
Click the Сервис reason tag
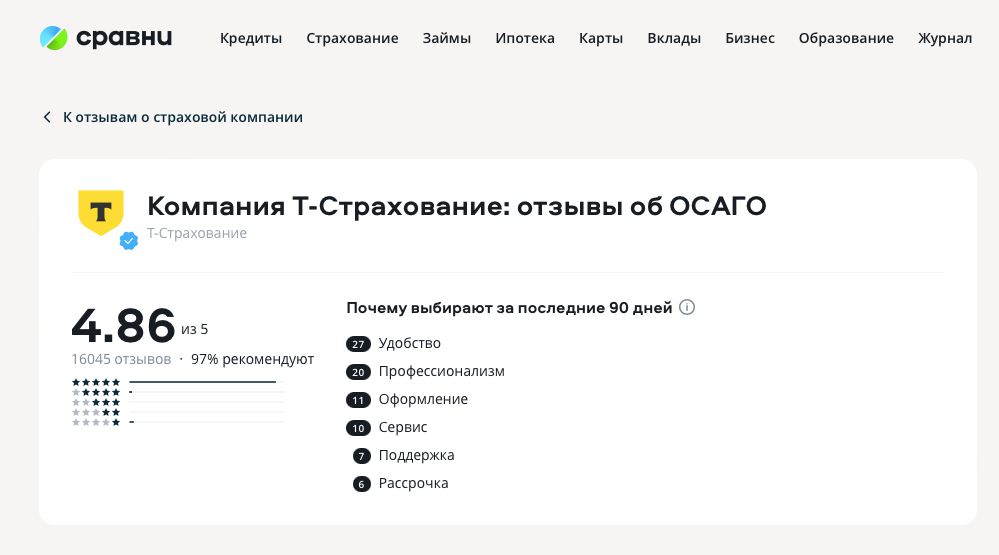pyautogui.click(x=403, y=428)
